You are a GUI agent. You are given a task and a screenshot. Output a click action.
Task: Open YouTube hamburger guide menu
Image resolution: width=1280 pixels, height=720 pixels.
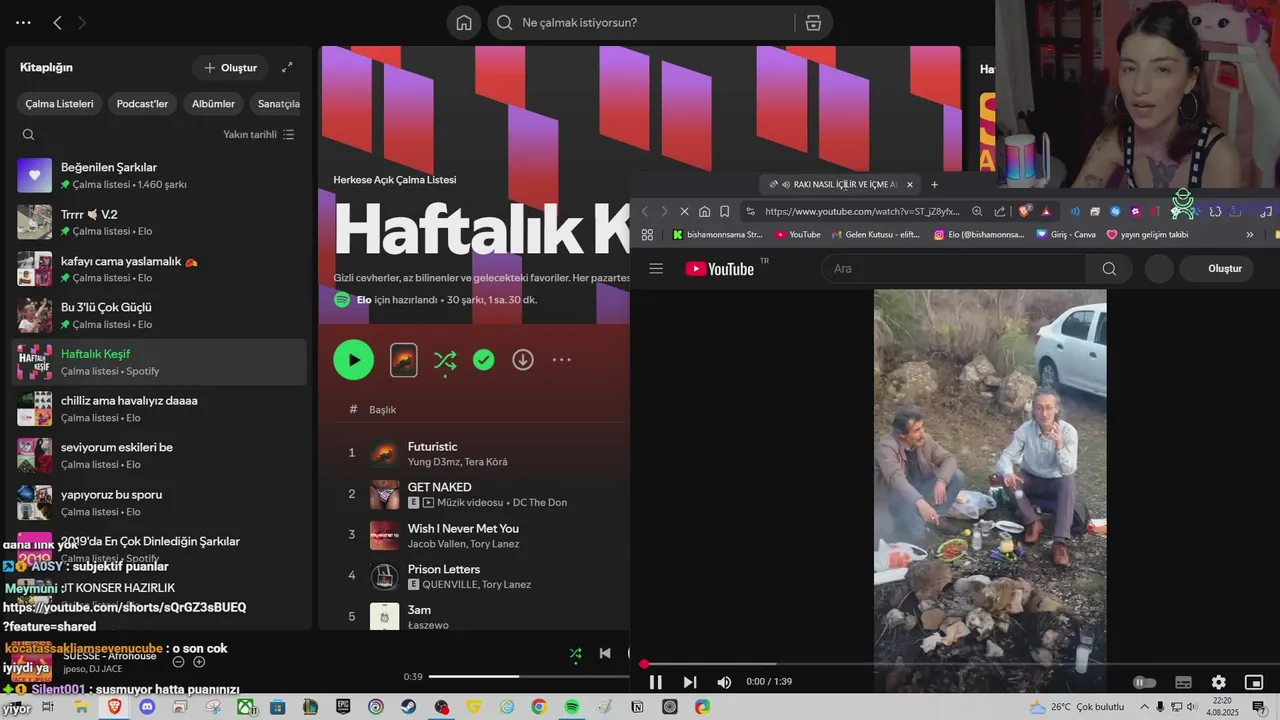point(656,268)
